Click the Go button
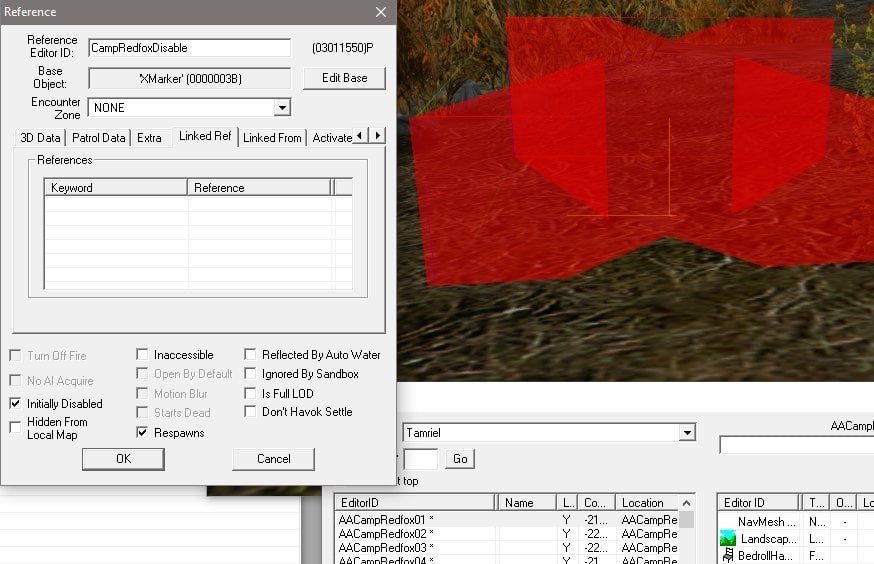 (x=460, y=459)
